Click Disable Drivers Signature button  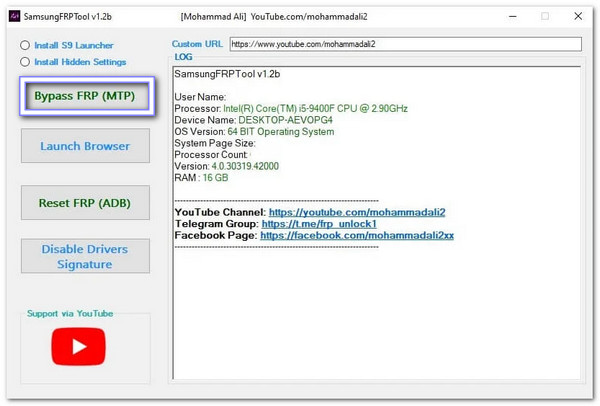pos(85,256)
